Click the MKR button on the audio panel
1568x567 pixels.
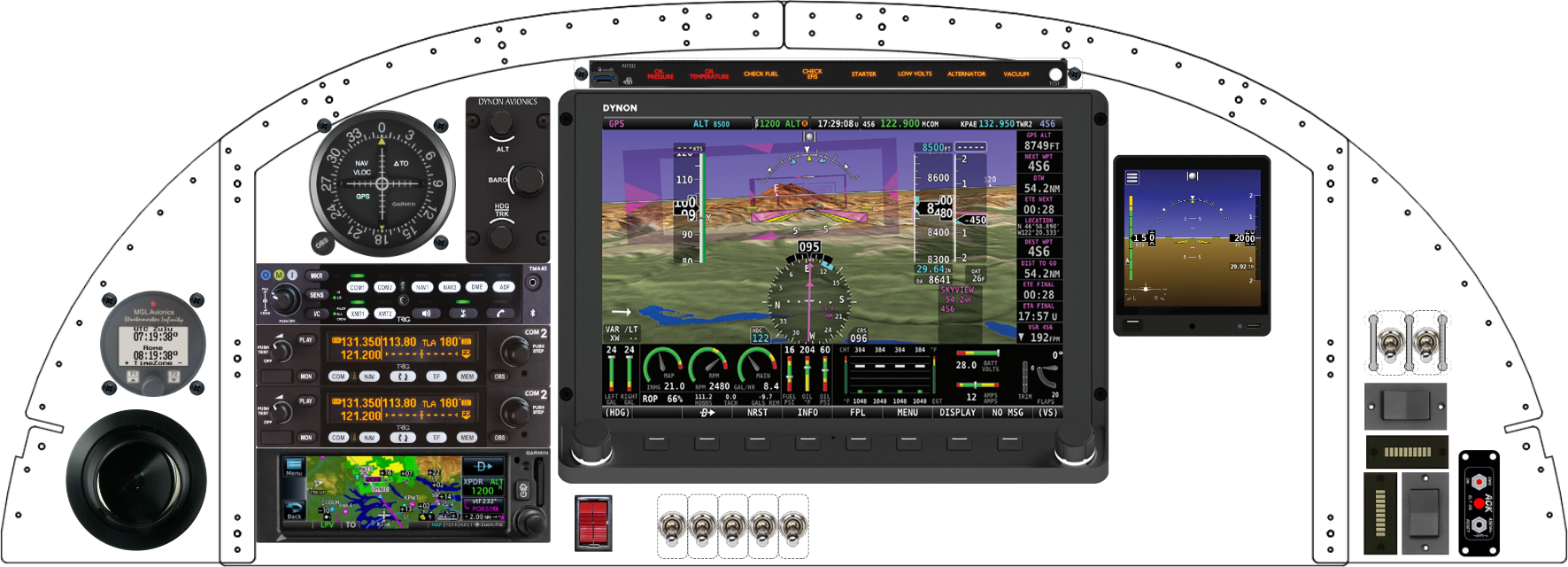coord(316,276)
